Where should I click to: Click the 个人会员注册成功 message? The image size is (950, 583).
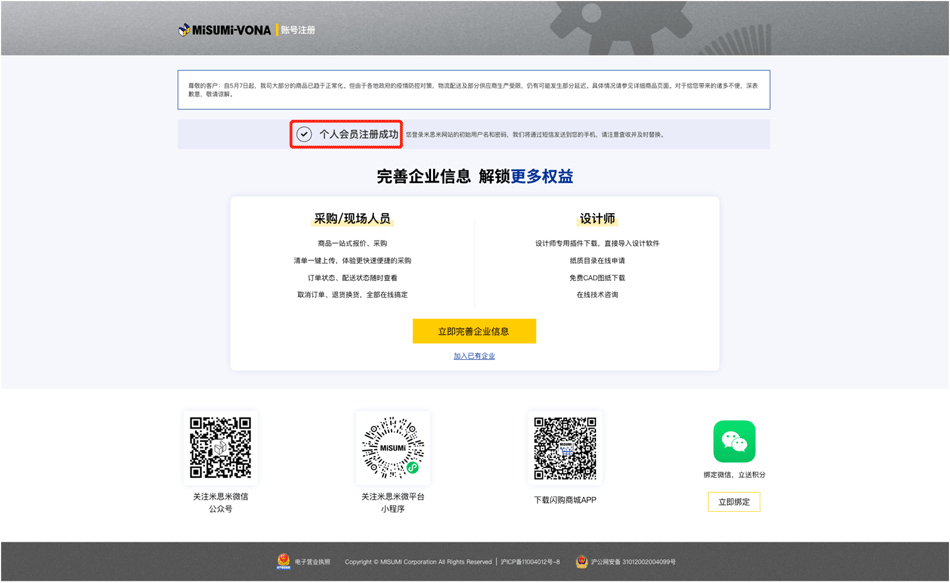click(358, 134)
